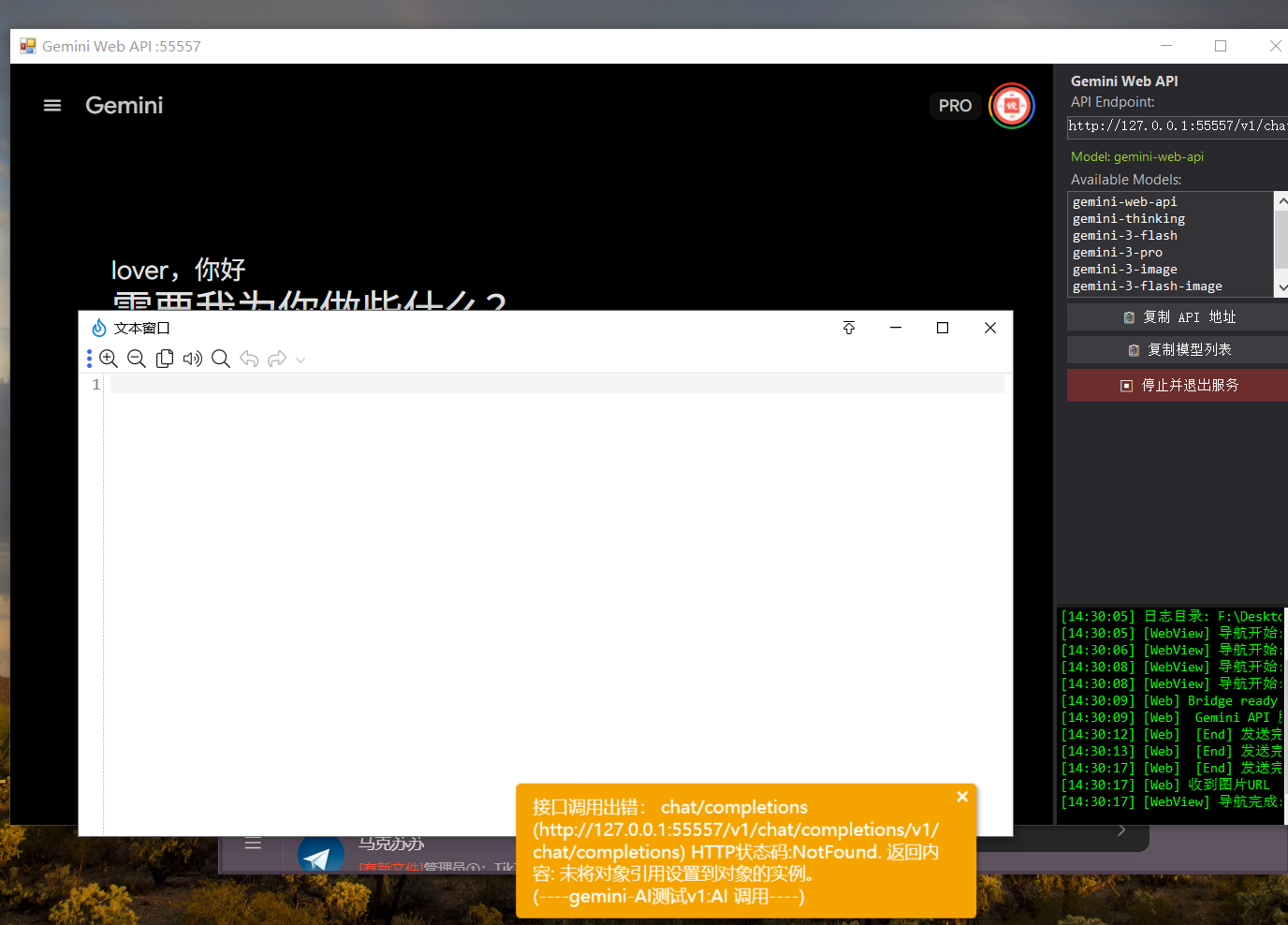Zoom out the text window

(x=137, y=359)
